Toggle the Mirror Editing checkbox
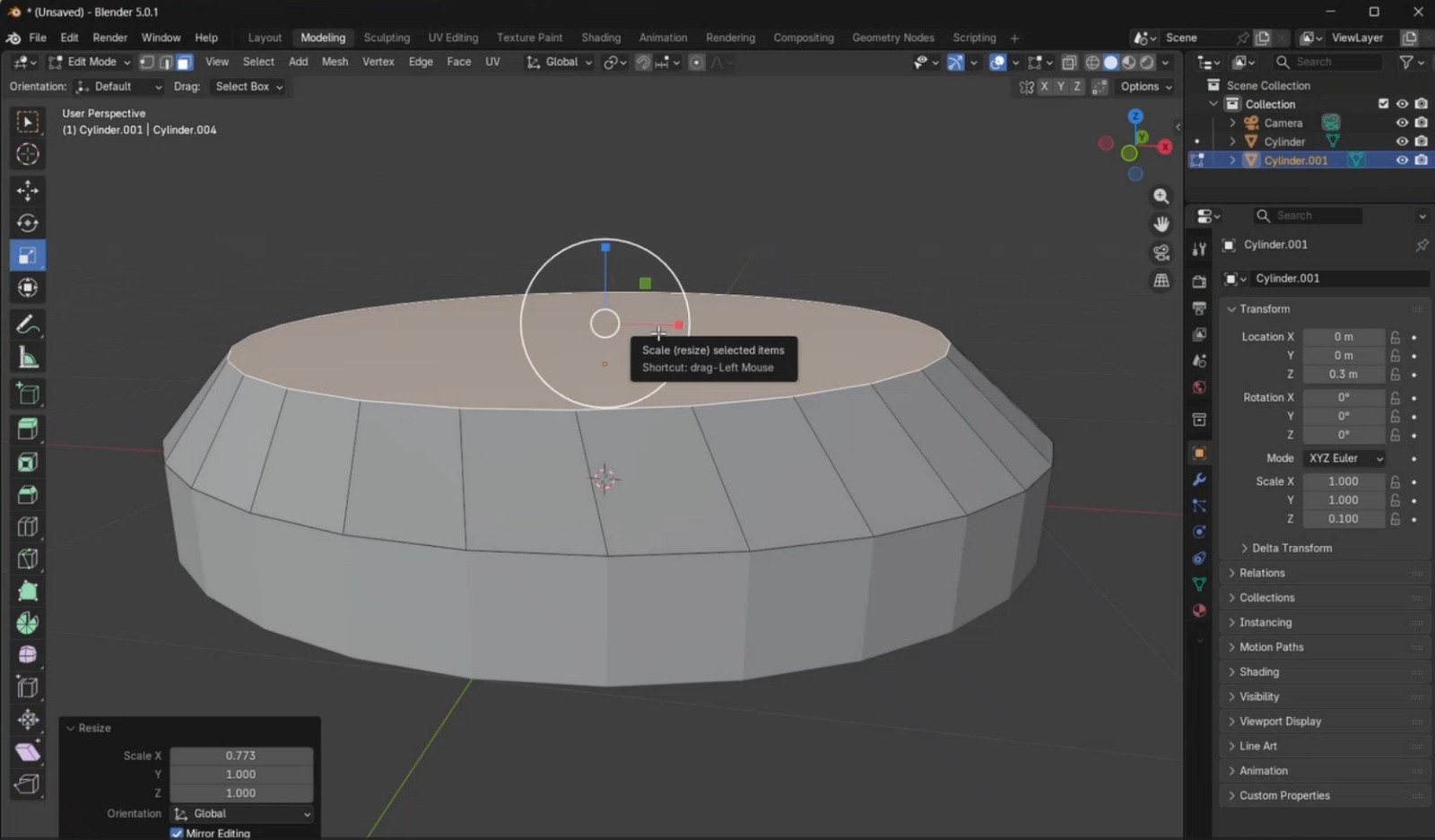The width and height of the screenshot is (1435, 840). click(x=177, y=833)
